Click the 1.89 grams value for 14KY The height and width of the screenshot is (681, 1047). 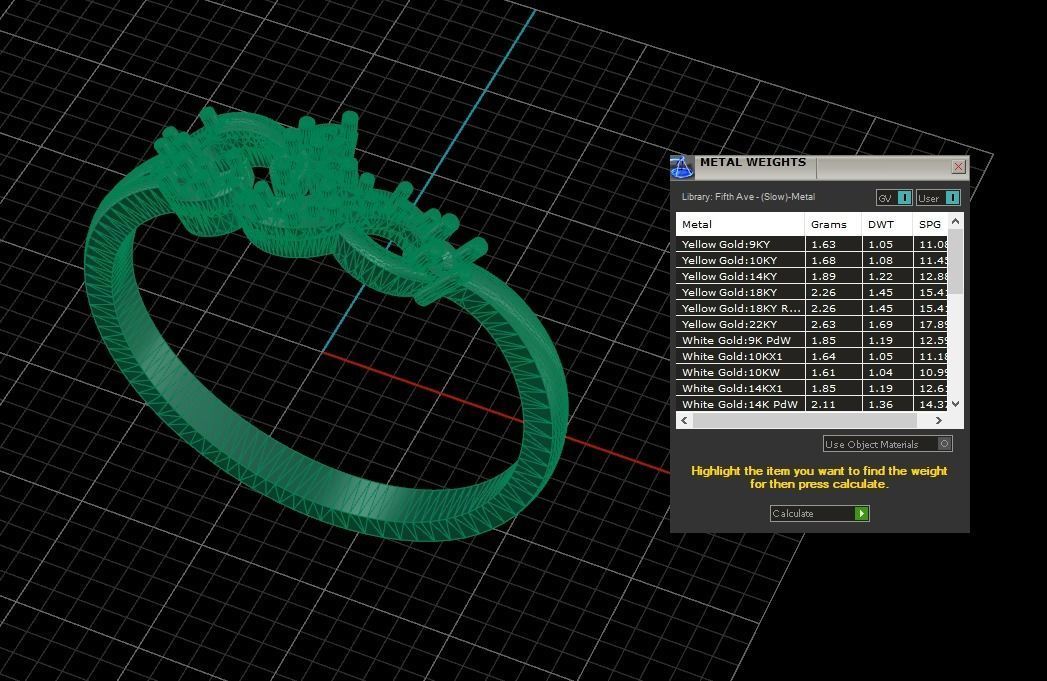[x=823, y=276]
